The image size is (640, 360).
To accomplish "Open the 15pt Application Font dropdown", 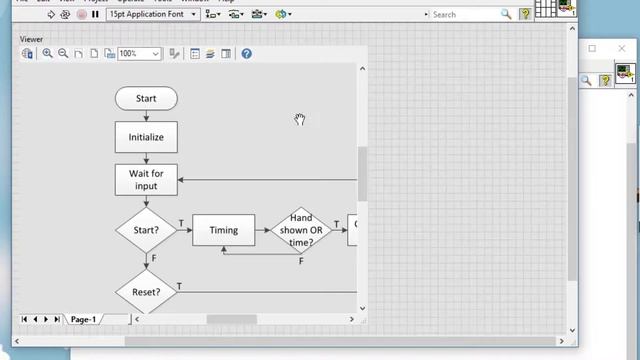I will (153, 14).
